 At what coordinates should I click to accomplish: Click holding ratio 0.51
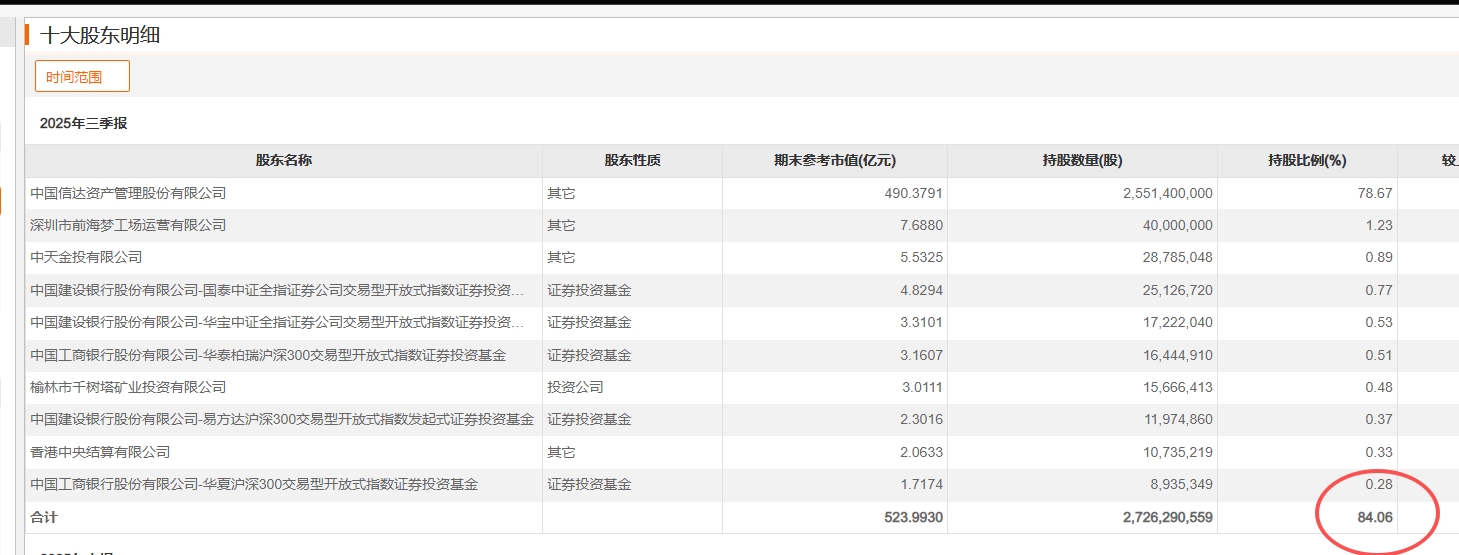pos(1379,355)
